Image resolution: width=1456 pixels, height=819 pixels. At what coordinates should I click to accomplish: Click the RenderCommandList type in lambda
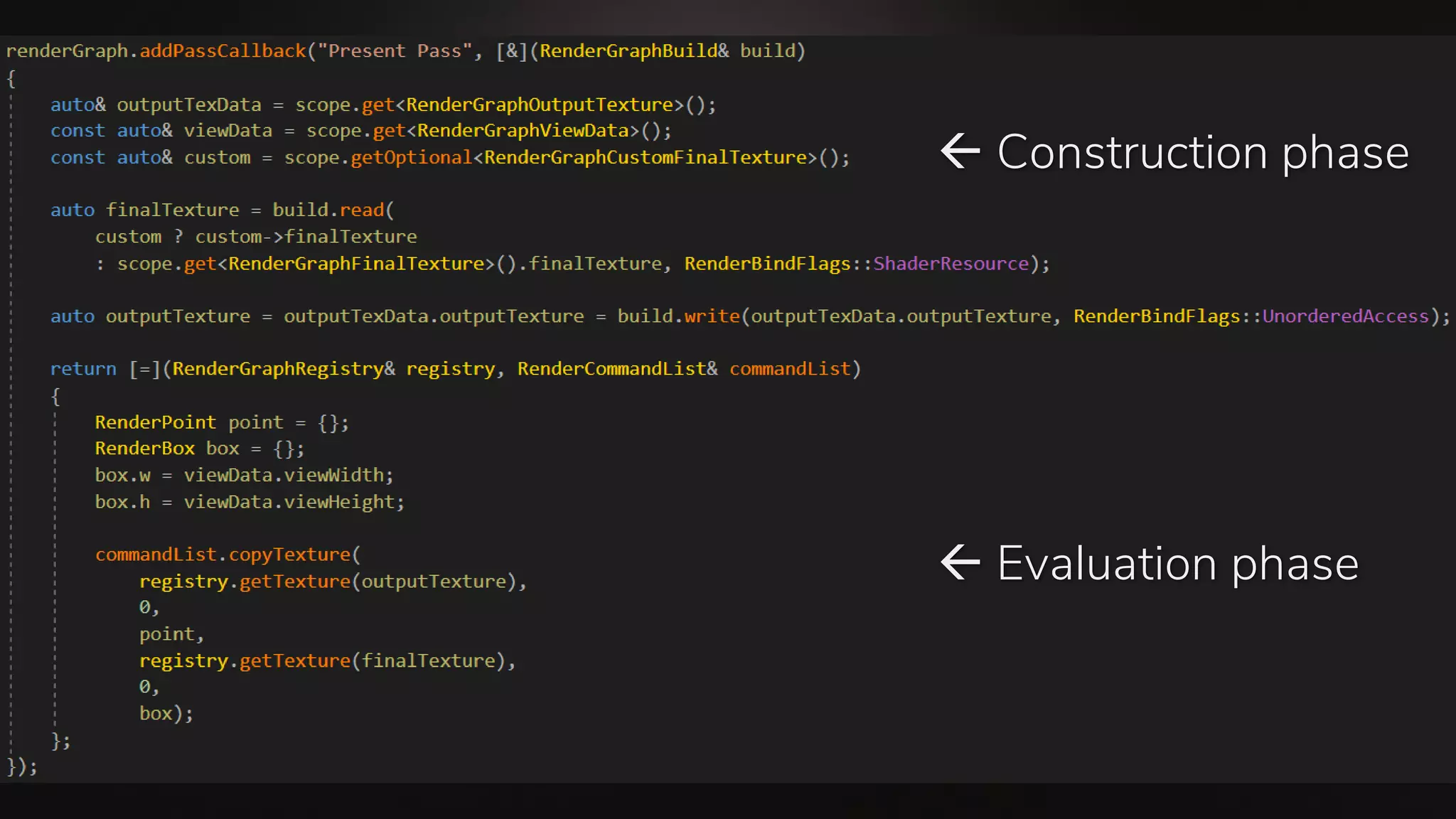(x=611, y=369)
